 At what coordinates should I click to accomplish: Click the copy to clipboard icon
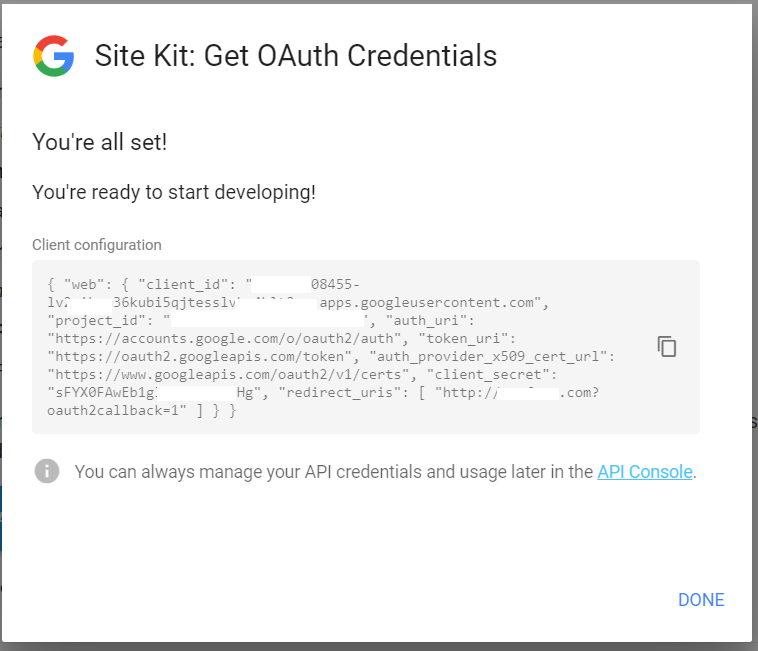coord(667,346)
